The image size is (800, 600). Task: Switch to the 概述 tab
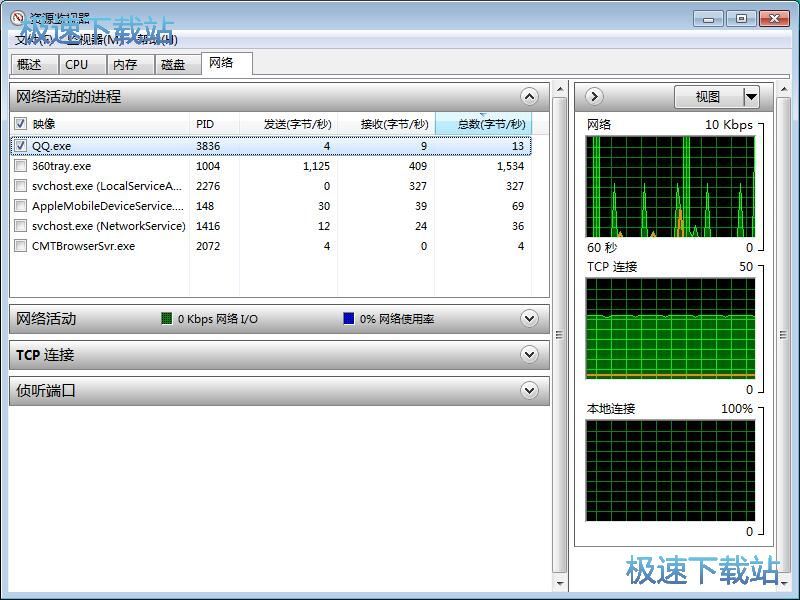click(x=34, y=65)
